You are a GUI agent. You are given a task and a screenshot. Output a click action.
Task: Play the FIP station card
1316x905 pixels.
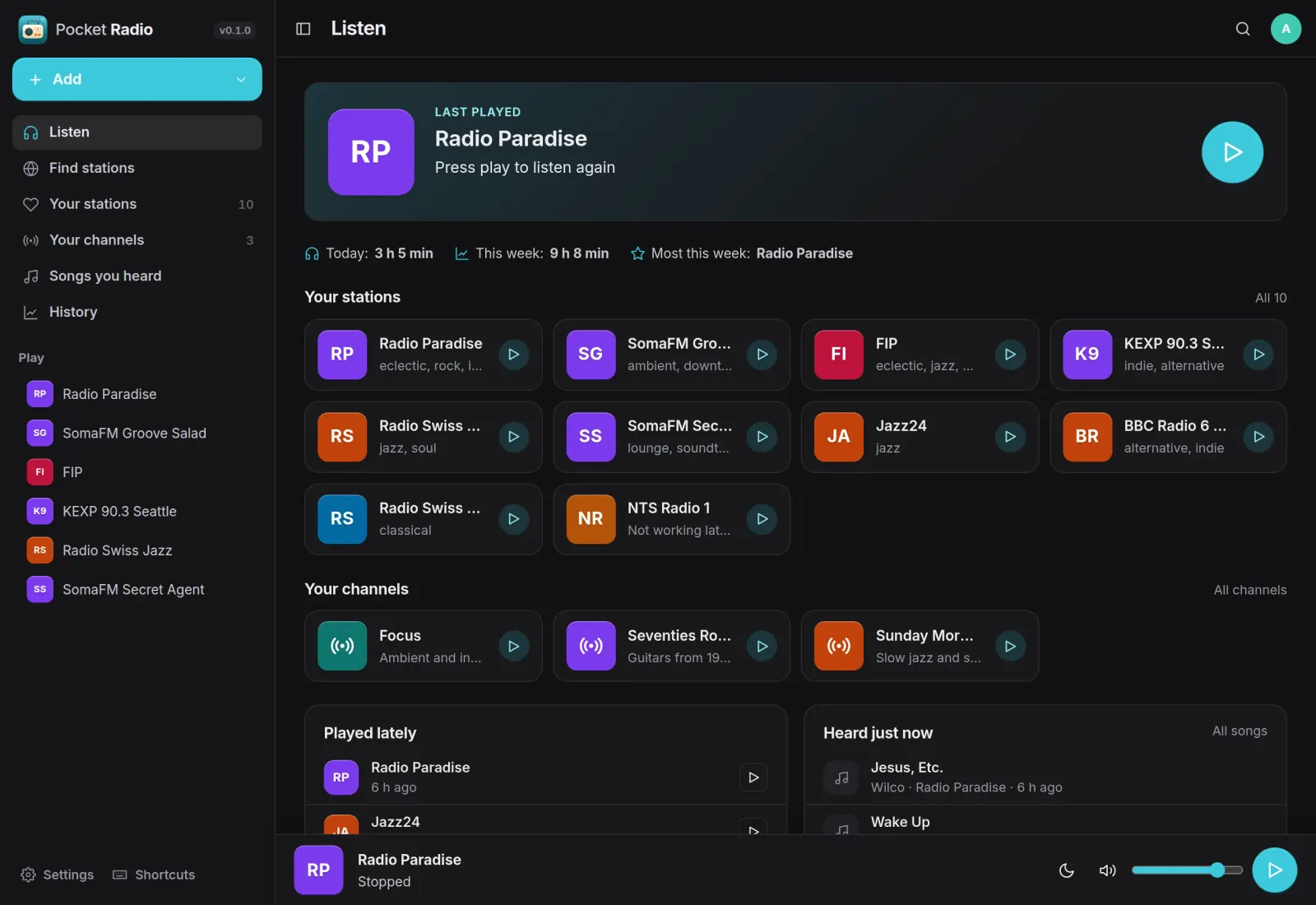(1010, 355)
